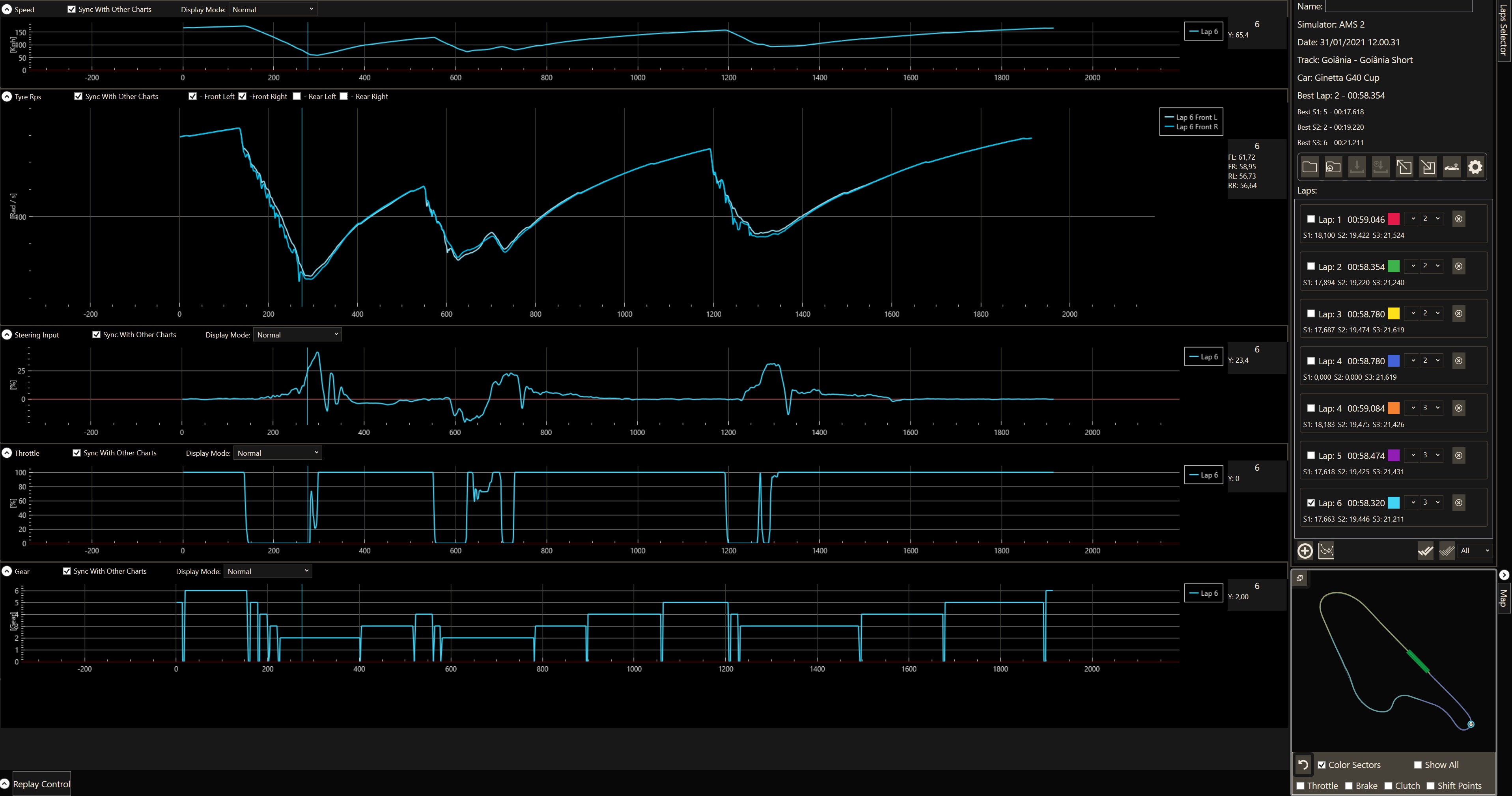The width and height of the screenshot is (1512, 796).
Task: Open the All filter dropdown below laps
Action: (1475, 551)
